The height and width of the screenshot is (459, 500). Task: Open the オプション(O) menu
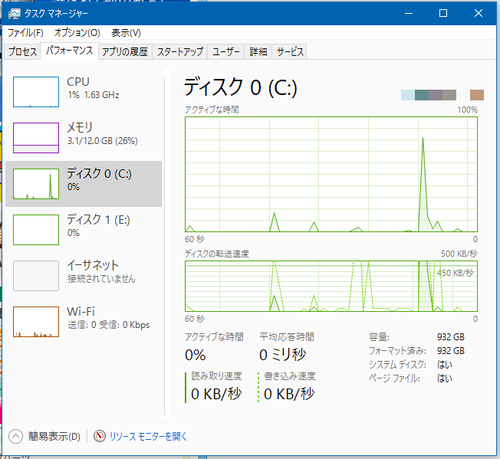click(77, 33)
